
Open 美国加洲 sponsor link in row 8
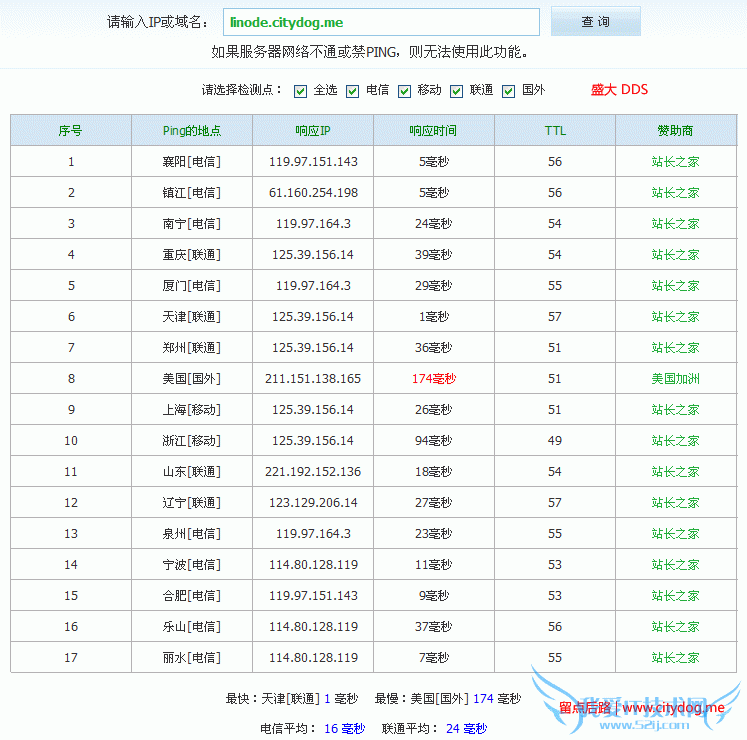(x=675, y=378)
